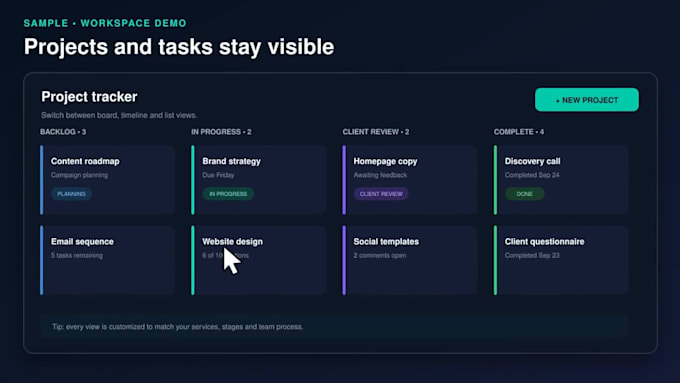This screenshot has height=383, width=680.
Task: Open the Brand strategy card
Action: point(258,180)
